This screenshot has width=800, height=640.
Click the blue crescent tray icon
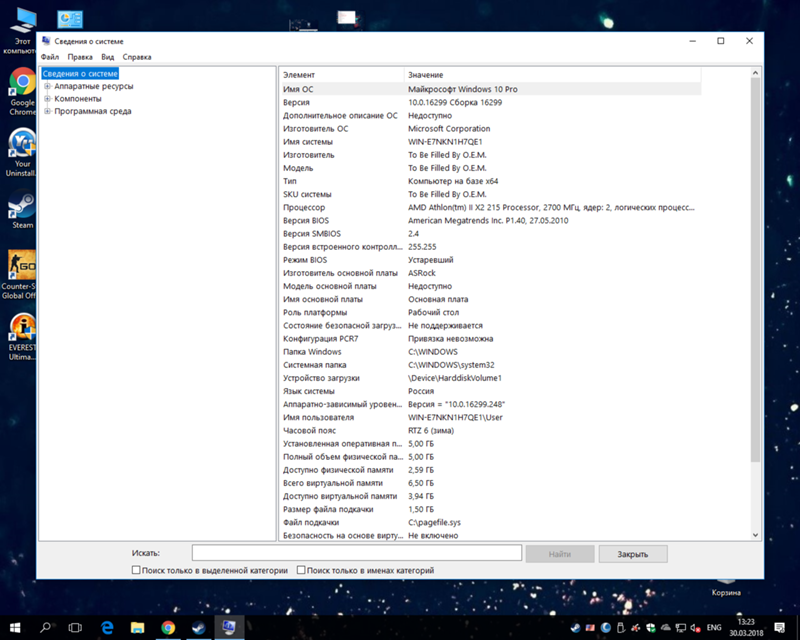tap(606, 628)
